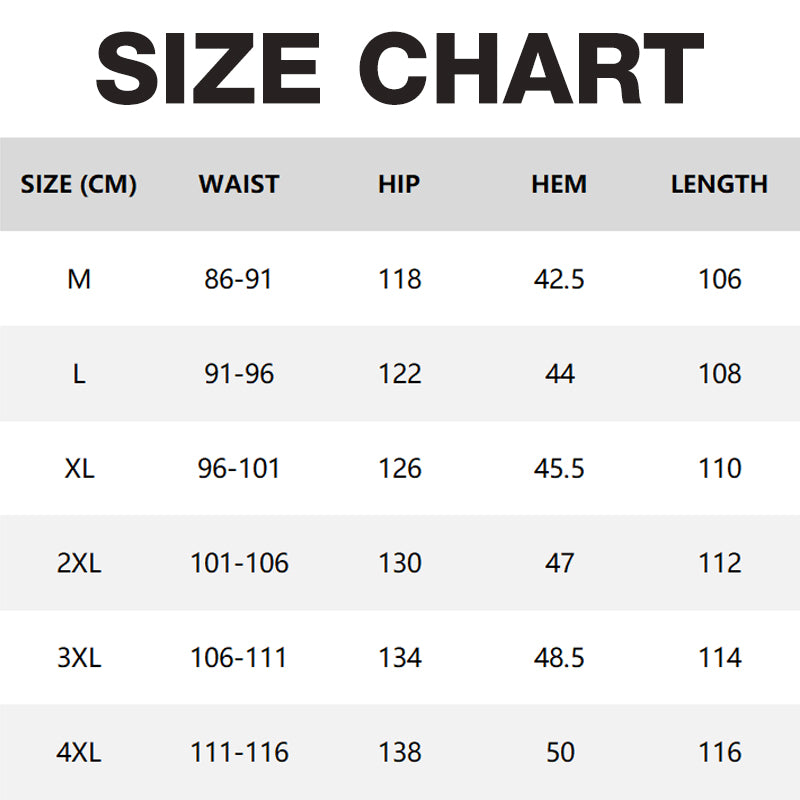This screenshot has height=800, width=800.
Task: Click the HIP column header
Action: [399, 184]
